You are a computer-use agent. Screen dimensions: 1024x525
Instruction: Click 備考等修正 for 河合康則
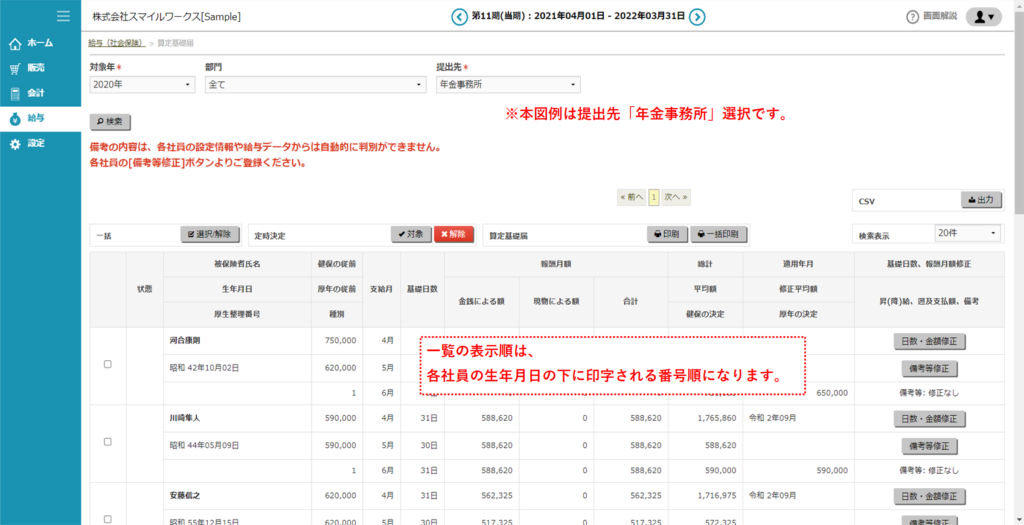[x=929, y=369]
